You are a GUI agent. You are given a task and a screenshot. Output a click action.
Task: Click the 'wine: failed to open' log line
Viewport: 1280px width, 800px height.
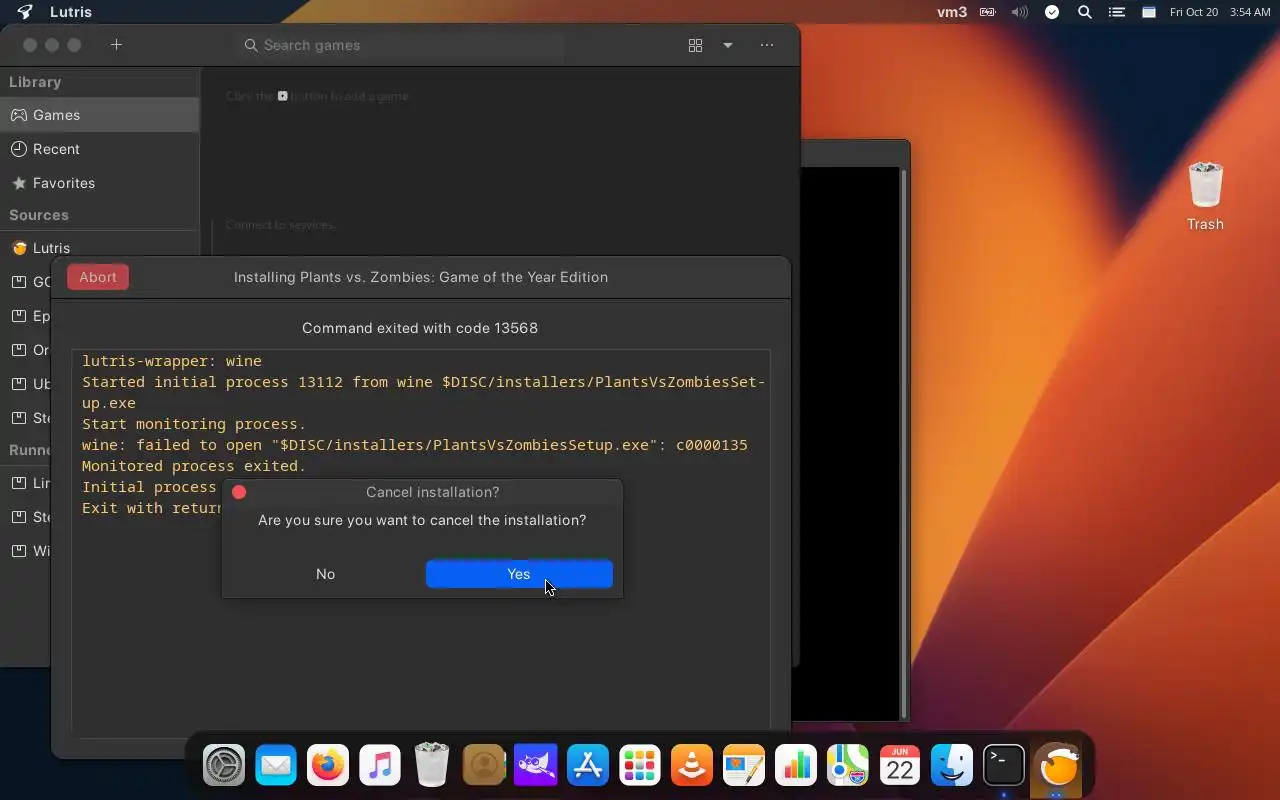coord(415,445)
